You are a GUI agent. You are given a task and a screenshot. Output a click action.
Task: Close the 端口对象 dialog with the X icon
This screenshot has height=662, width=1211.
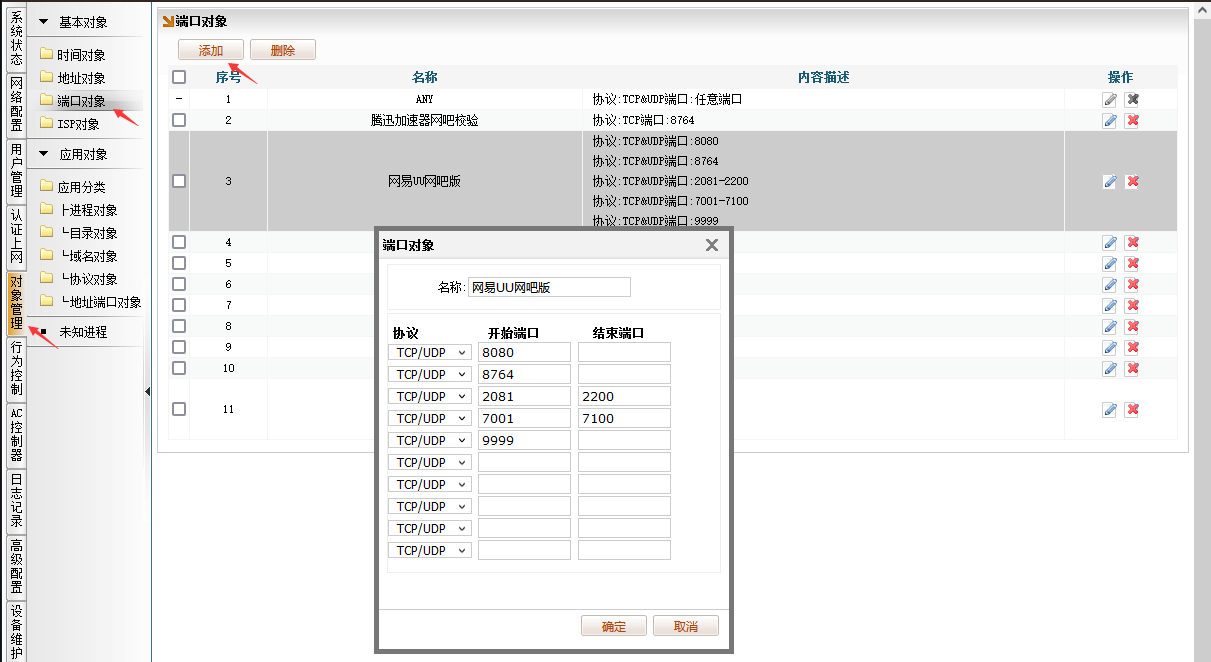(x=712, y=245)
